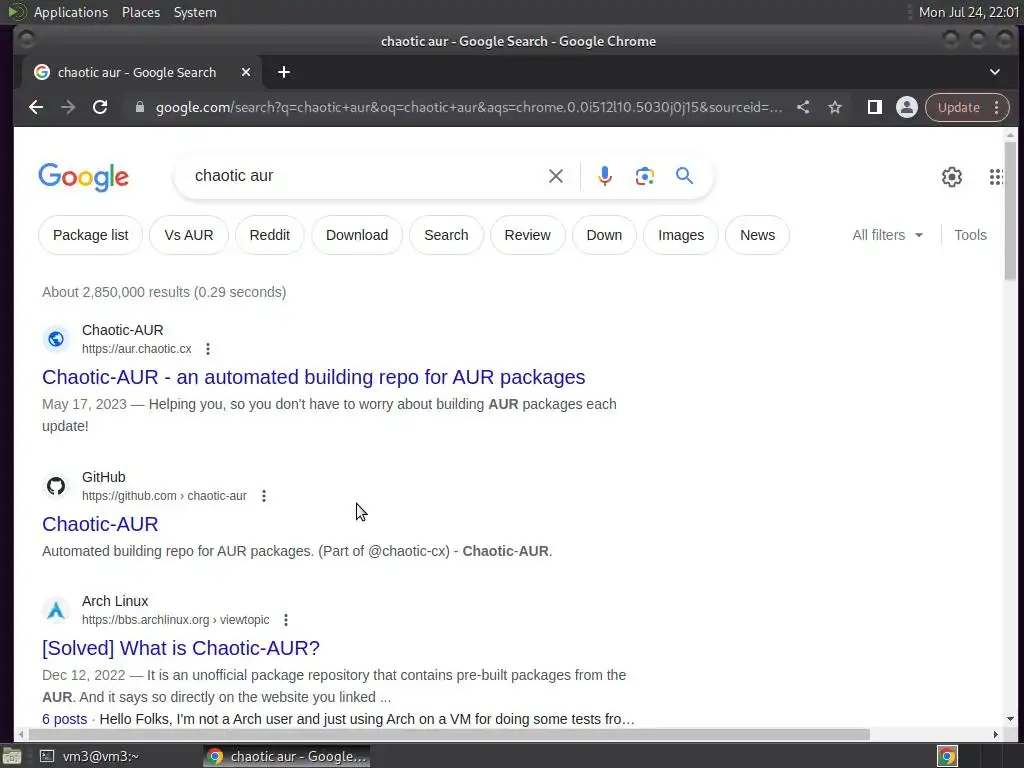
Task: Open a new tab
Action: click(283, 72)
